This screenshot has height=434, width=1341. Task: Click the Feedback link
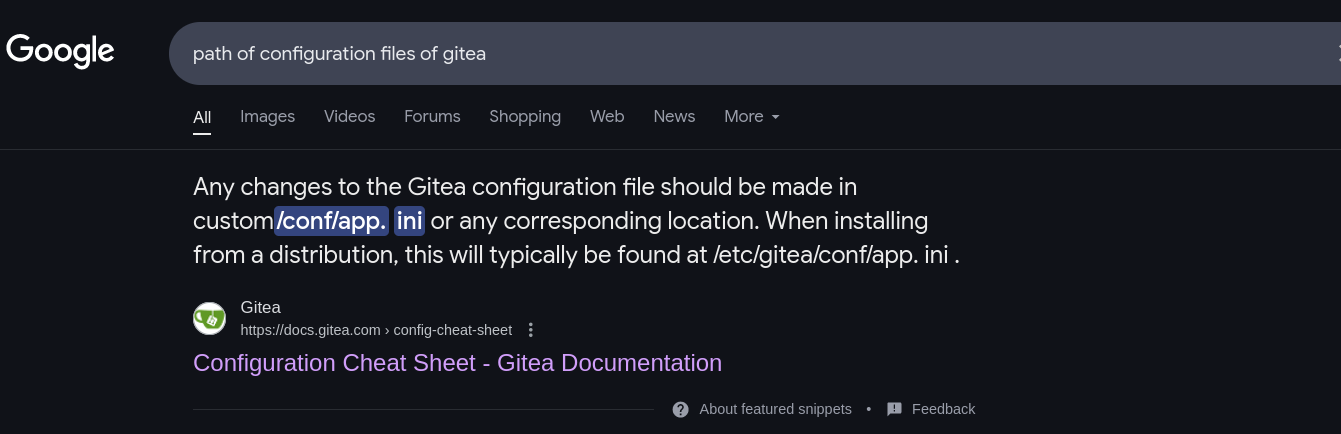pyautogui.click(x=943, y=409)
